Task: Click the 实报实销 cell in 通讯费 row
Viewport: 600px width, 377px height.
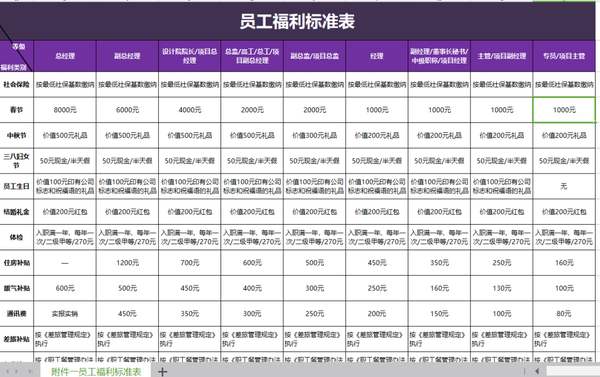Action: tap(65, 313)
